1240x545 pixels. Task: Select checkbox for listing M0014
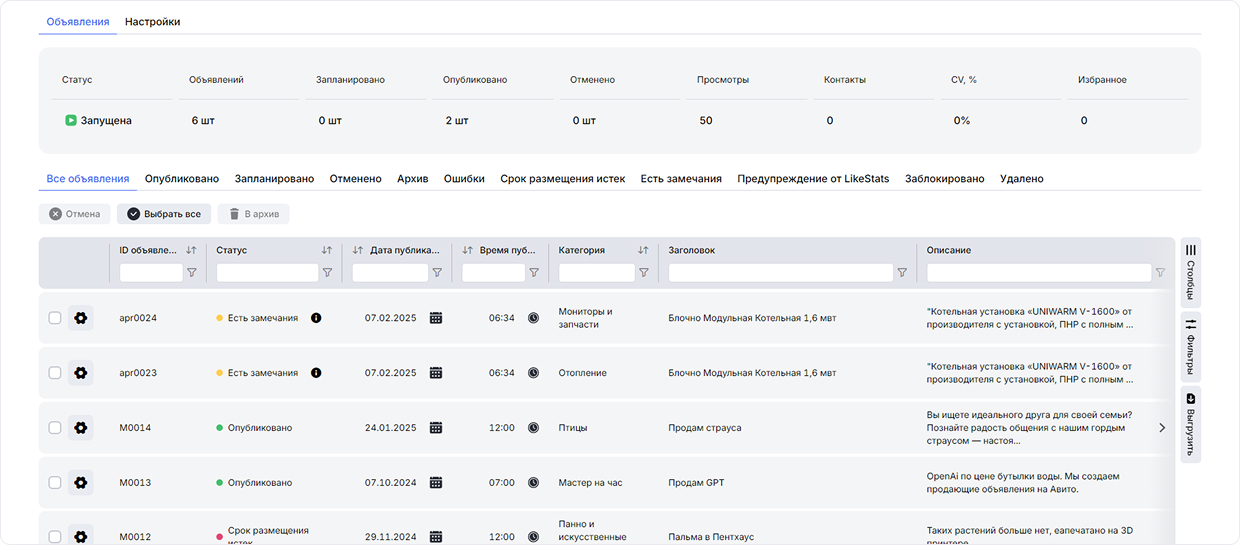click(x=55, y=428)
